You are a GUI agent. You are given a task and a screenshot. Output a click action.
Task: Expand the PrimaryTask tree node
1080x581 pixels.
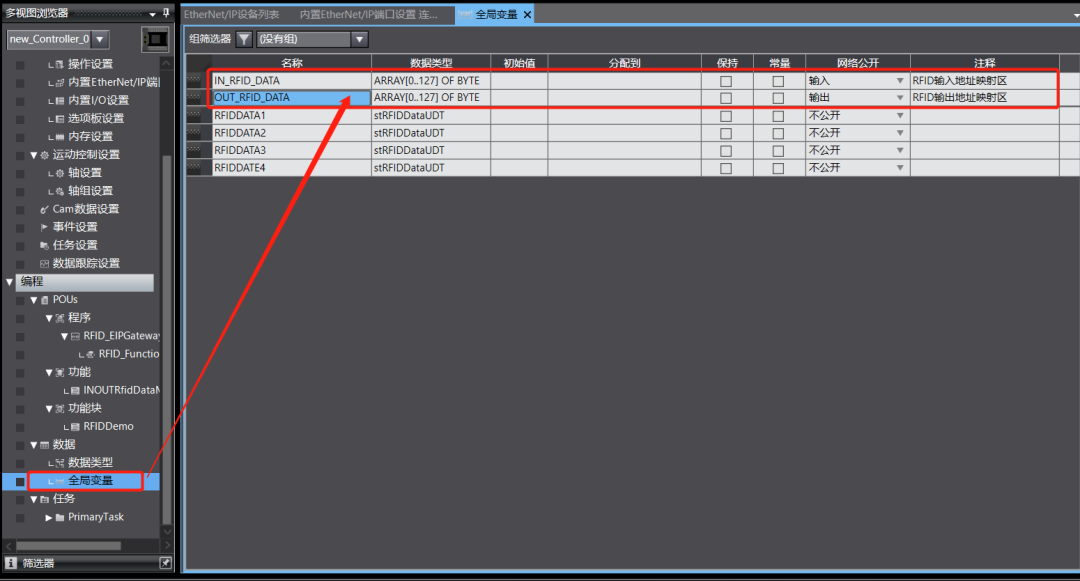point(49,517)
